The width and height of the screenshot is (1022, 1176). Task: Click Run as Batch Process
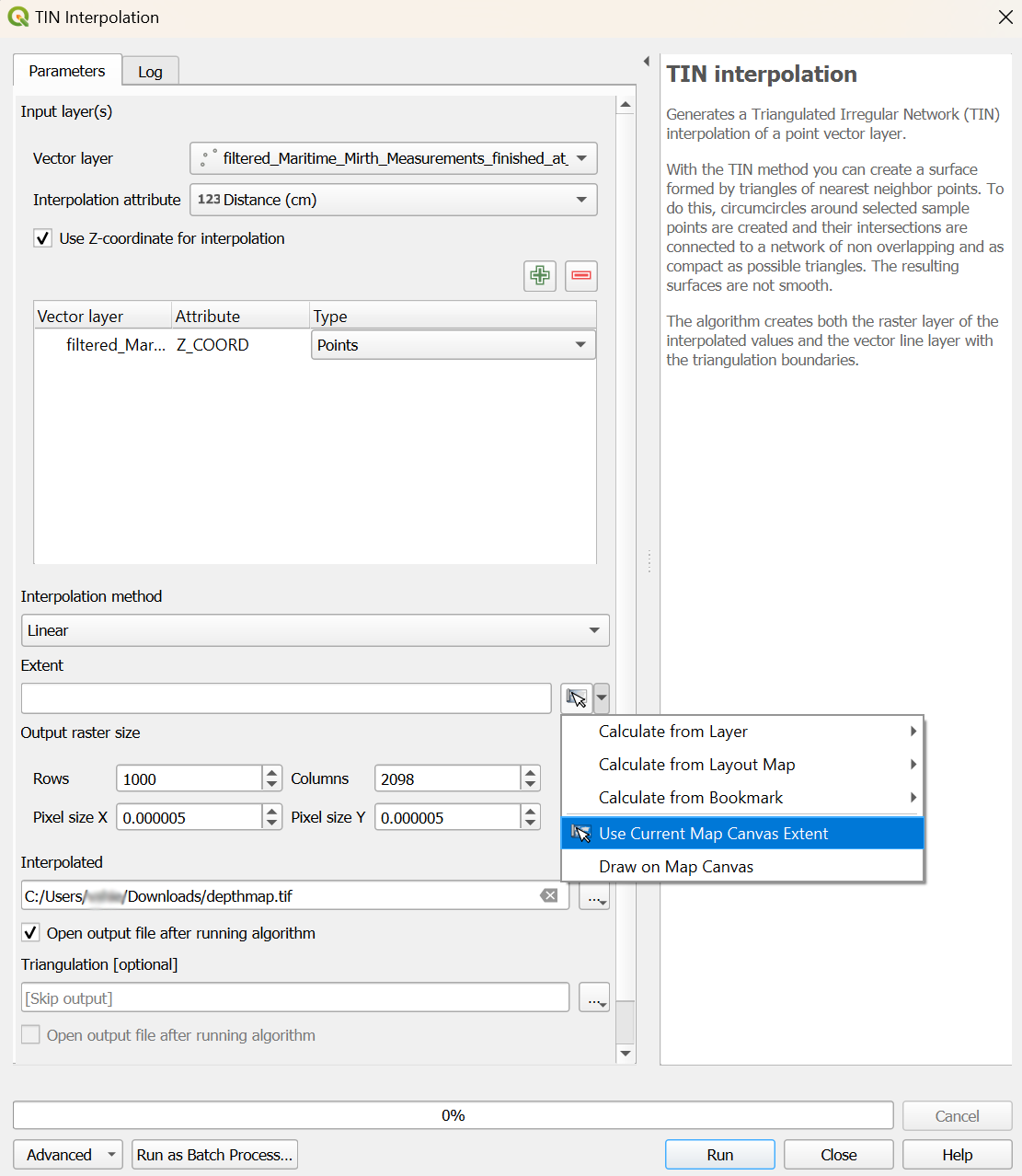pyautogui.click(x=214, y=1154)
